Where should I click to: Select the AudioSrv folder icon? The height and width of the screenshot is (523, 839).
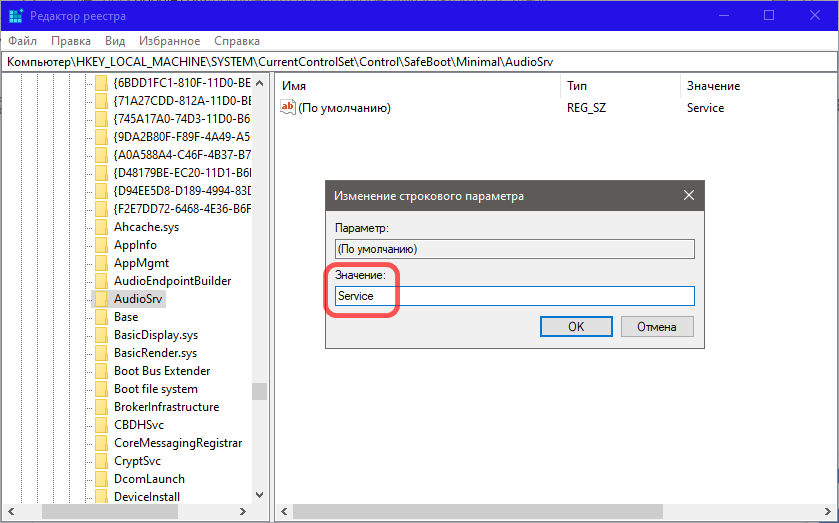point(101,299)
